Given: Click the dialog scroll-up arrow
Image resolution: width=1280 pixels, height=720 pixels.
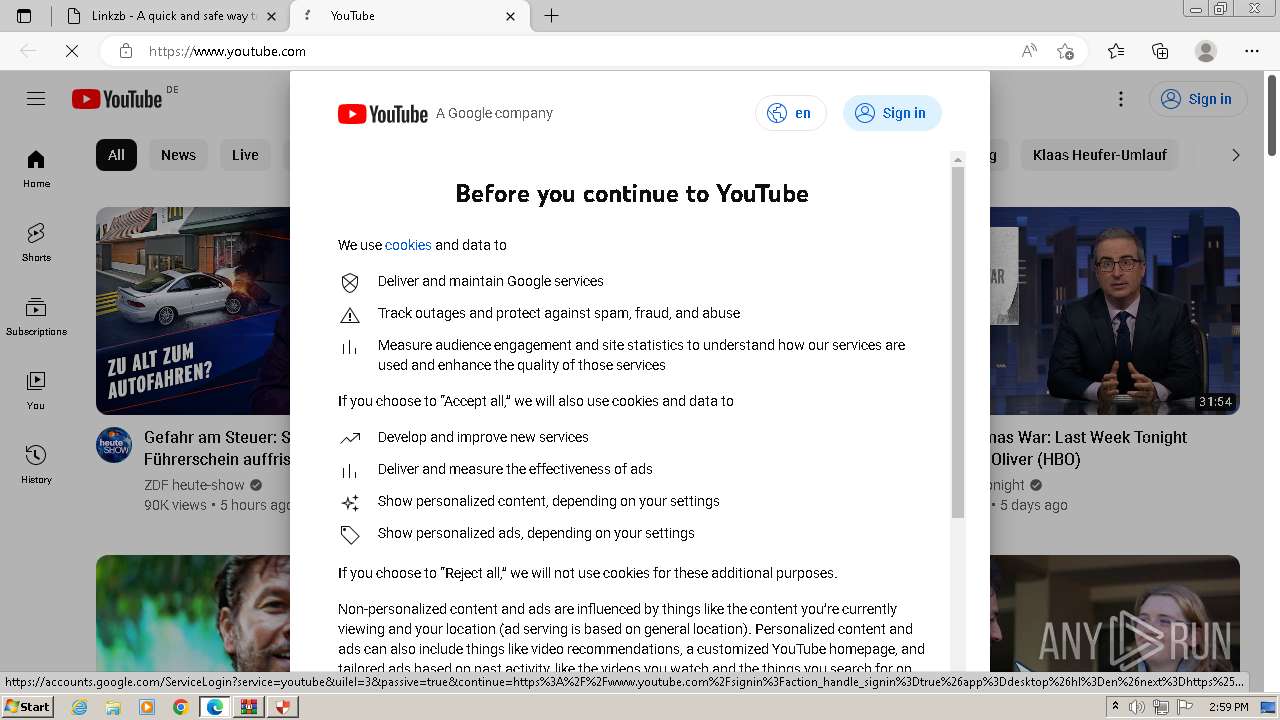Looking at the screenshot, I should (958, 159).
